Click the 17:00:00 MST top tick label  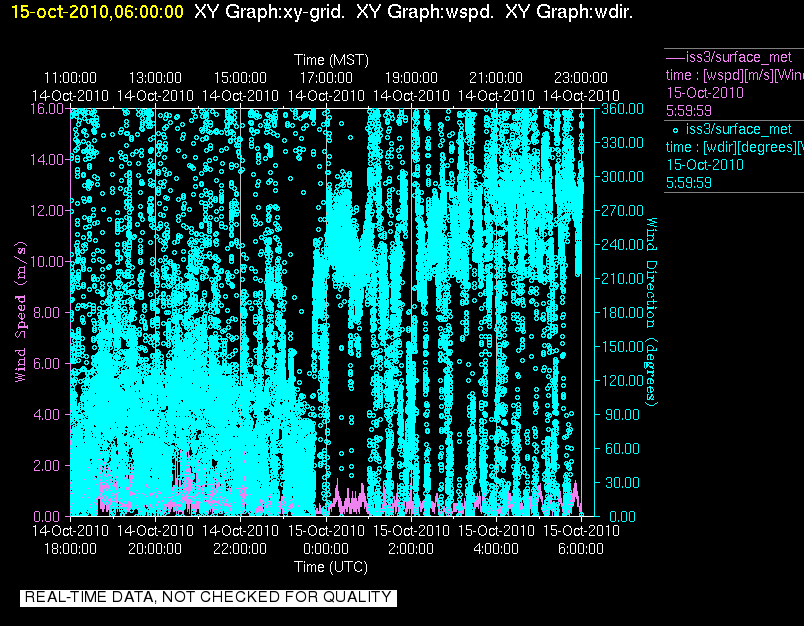[326, 78]
